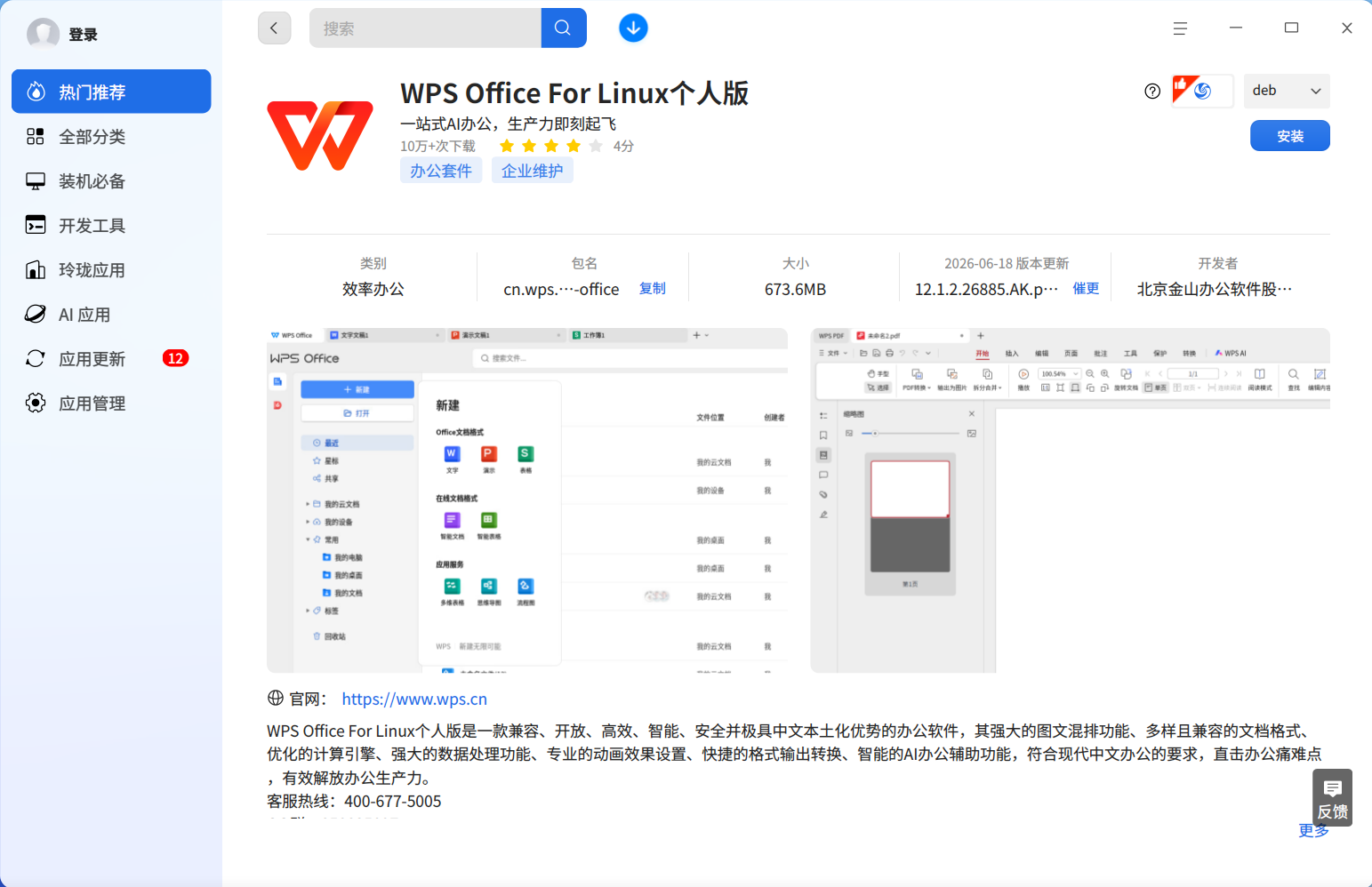
Task: Open the hamburger main menu
Action: pyautogui.click(x=1180, y=28)
